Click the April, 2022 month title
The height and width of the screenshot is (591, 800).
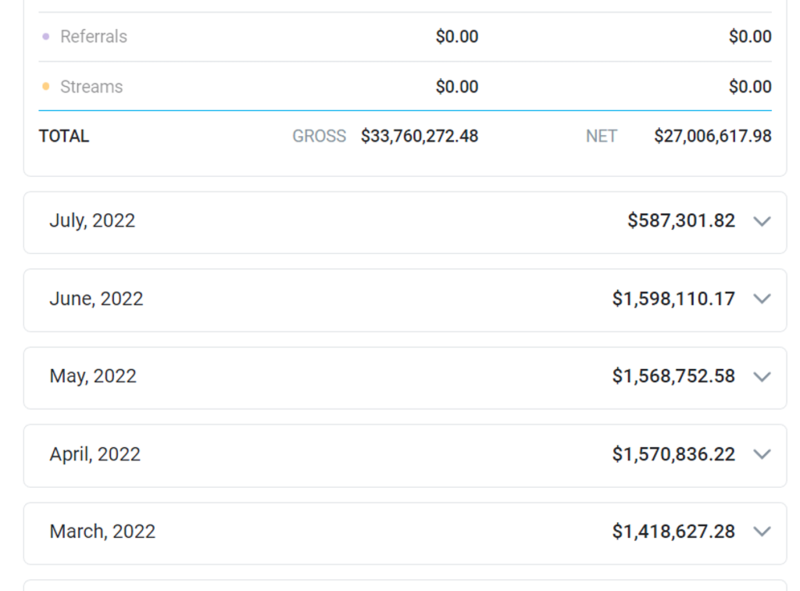click(95, 454)
